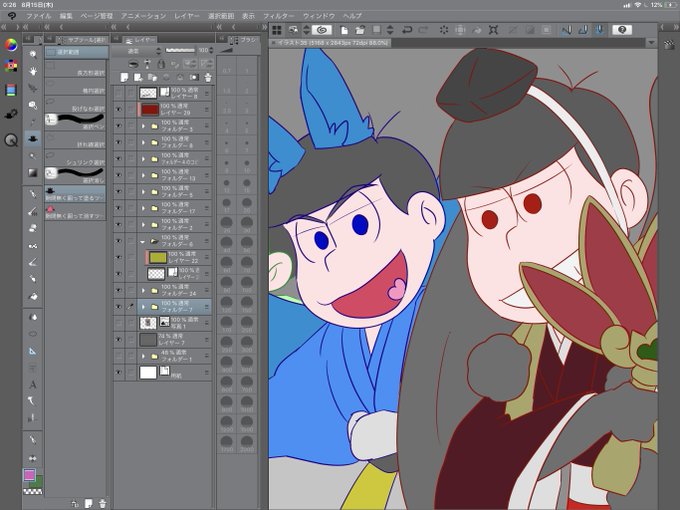This screenshot has height=510, width=680.
Task: Open the layer blending mode dropdown 通常
Action: coord(137,51)
